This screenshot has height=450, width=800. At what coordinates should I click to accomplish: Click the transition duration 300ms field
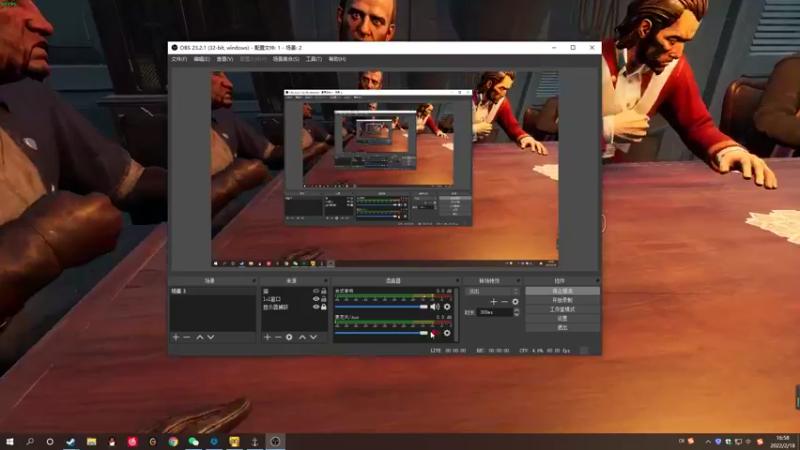point(495,312)
